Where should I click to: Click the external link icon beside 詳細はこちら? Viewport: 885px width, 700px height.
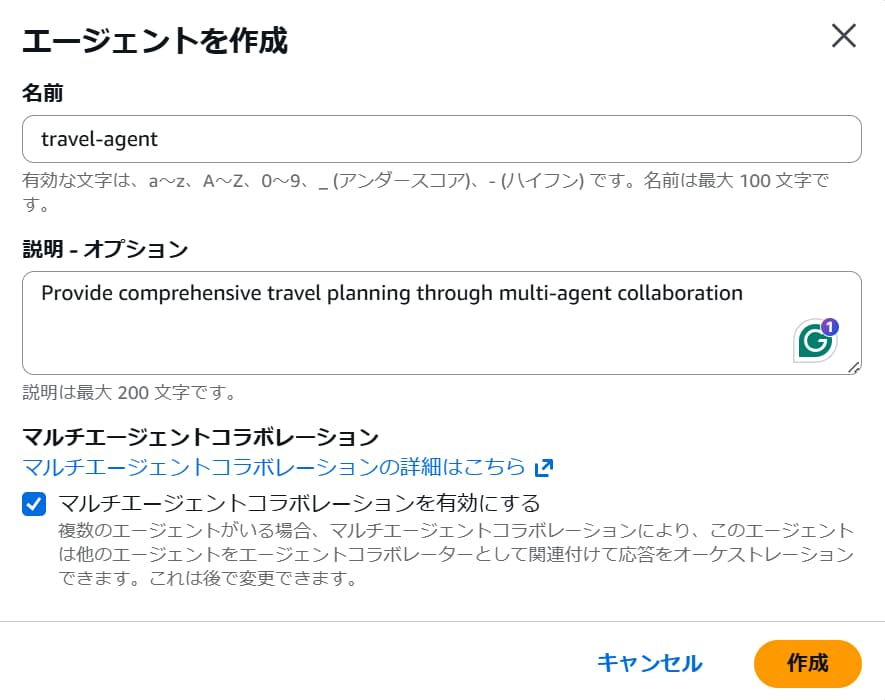pos(544,467)
